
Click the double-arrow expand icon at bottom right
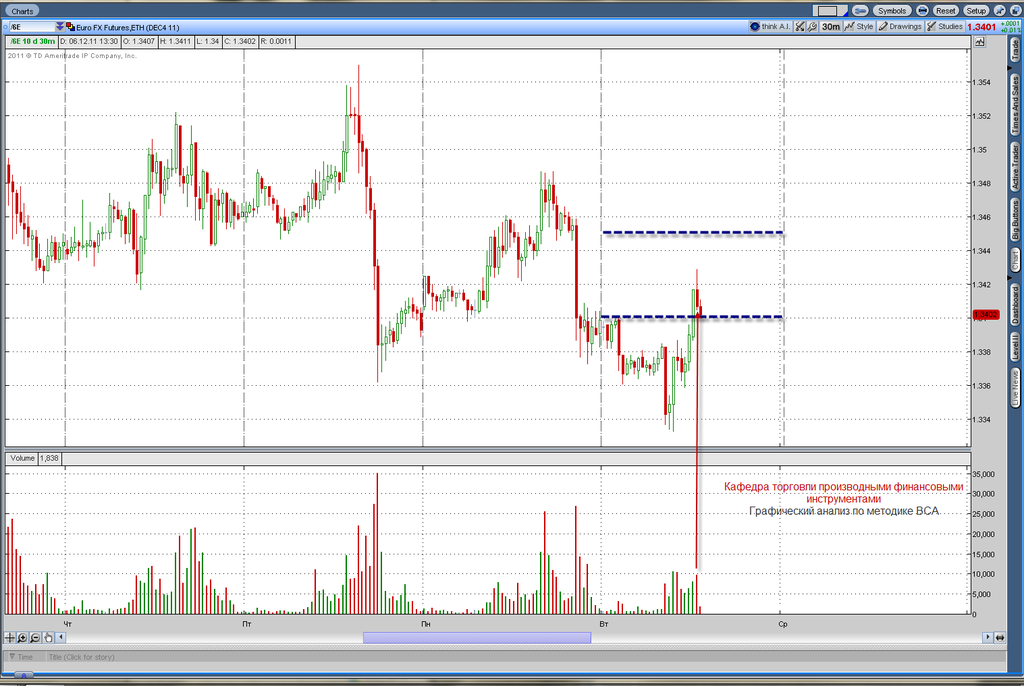click(1000, 638)
